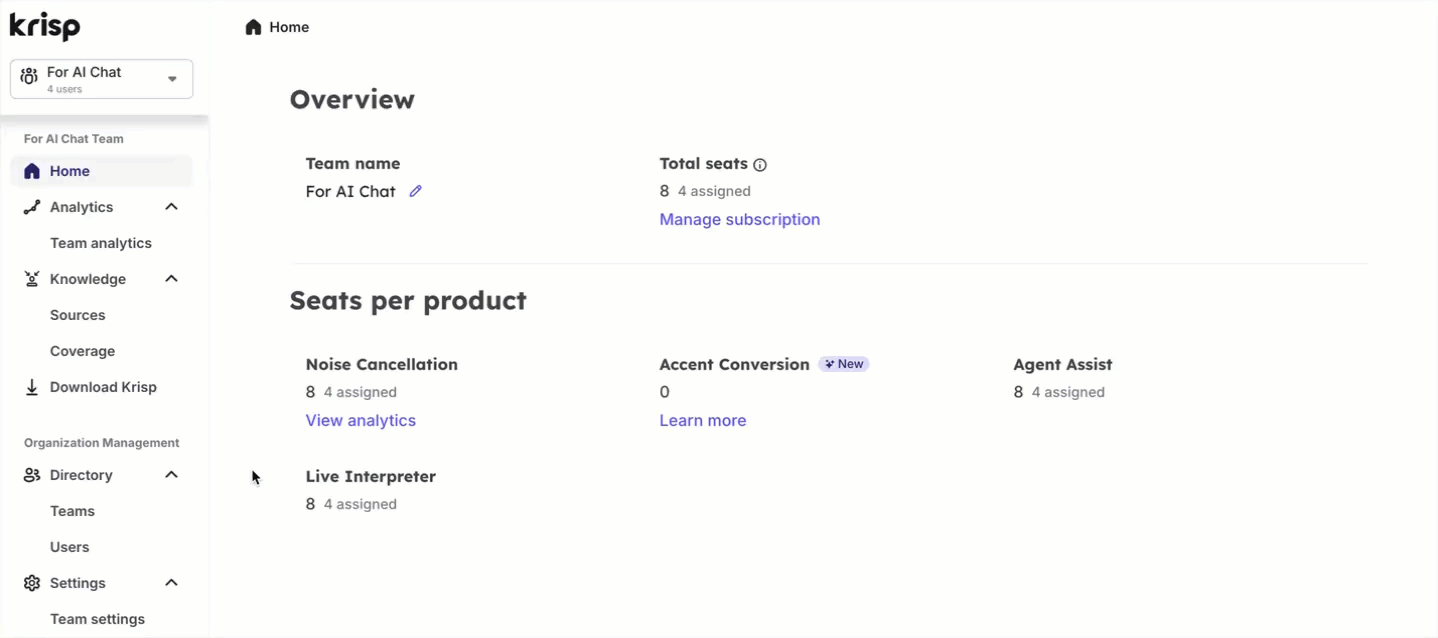The image size is (1438, 638).
Task: Open Coverage under Knowledge
Action: click(x=82, y=351)
